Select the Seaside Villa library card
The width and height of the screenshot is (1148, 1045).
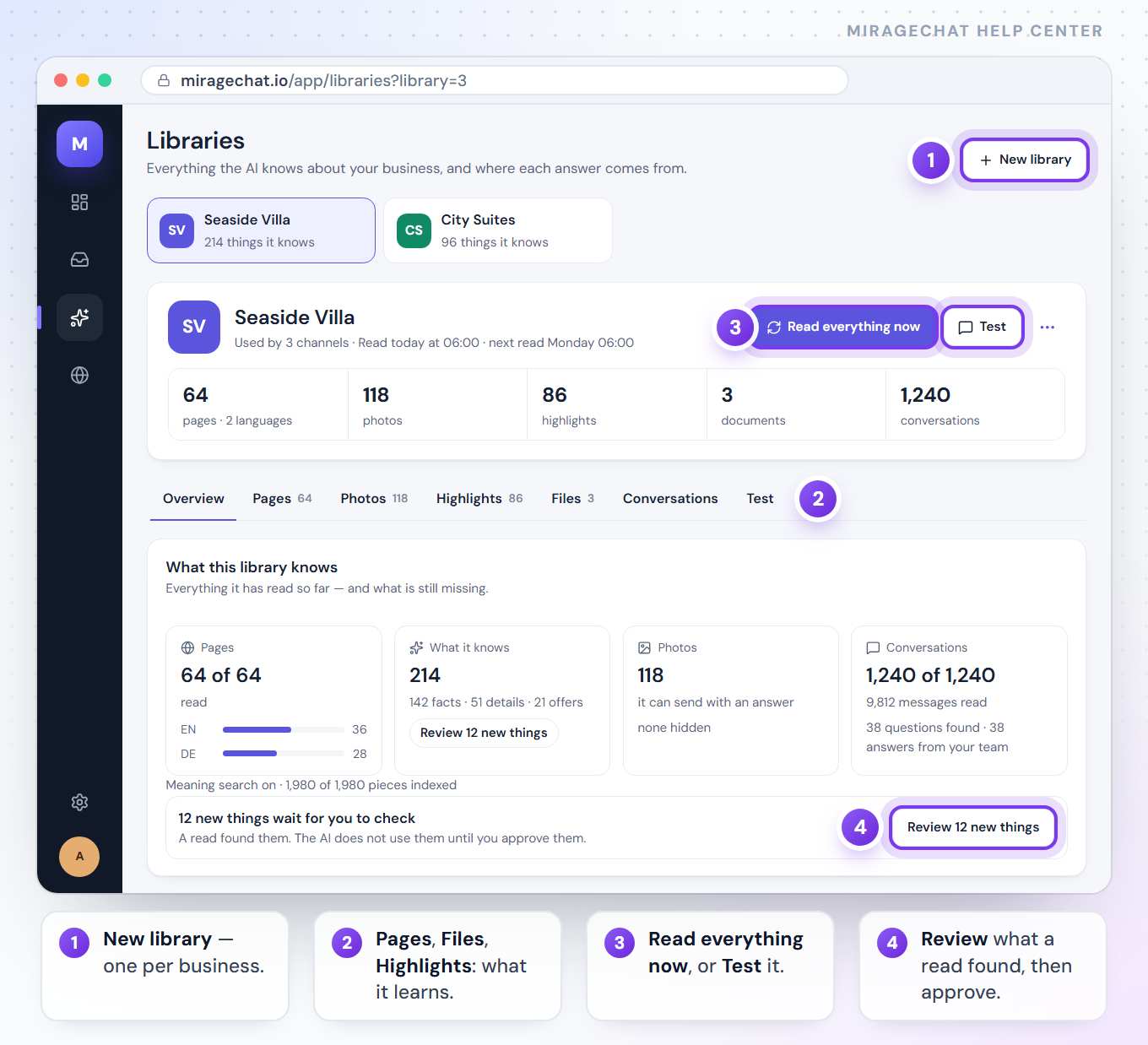[261, 230]
